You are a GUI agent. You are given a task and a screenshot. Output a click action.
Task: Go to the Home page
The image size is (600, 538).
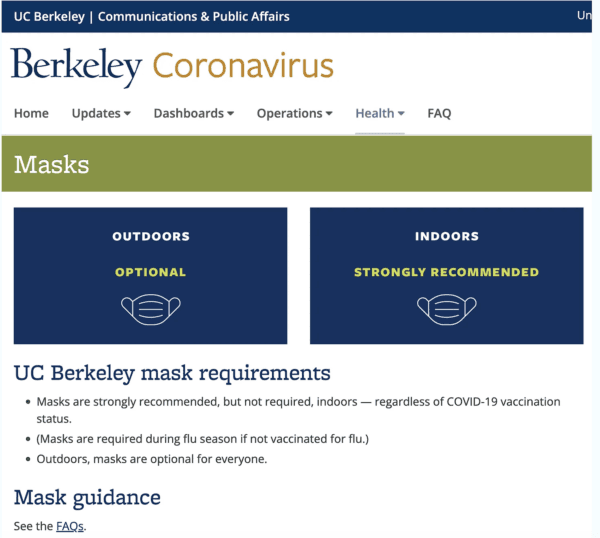[x=31, y=113]
